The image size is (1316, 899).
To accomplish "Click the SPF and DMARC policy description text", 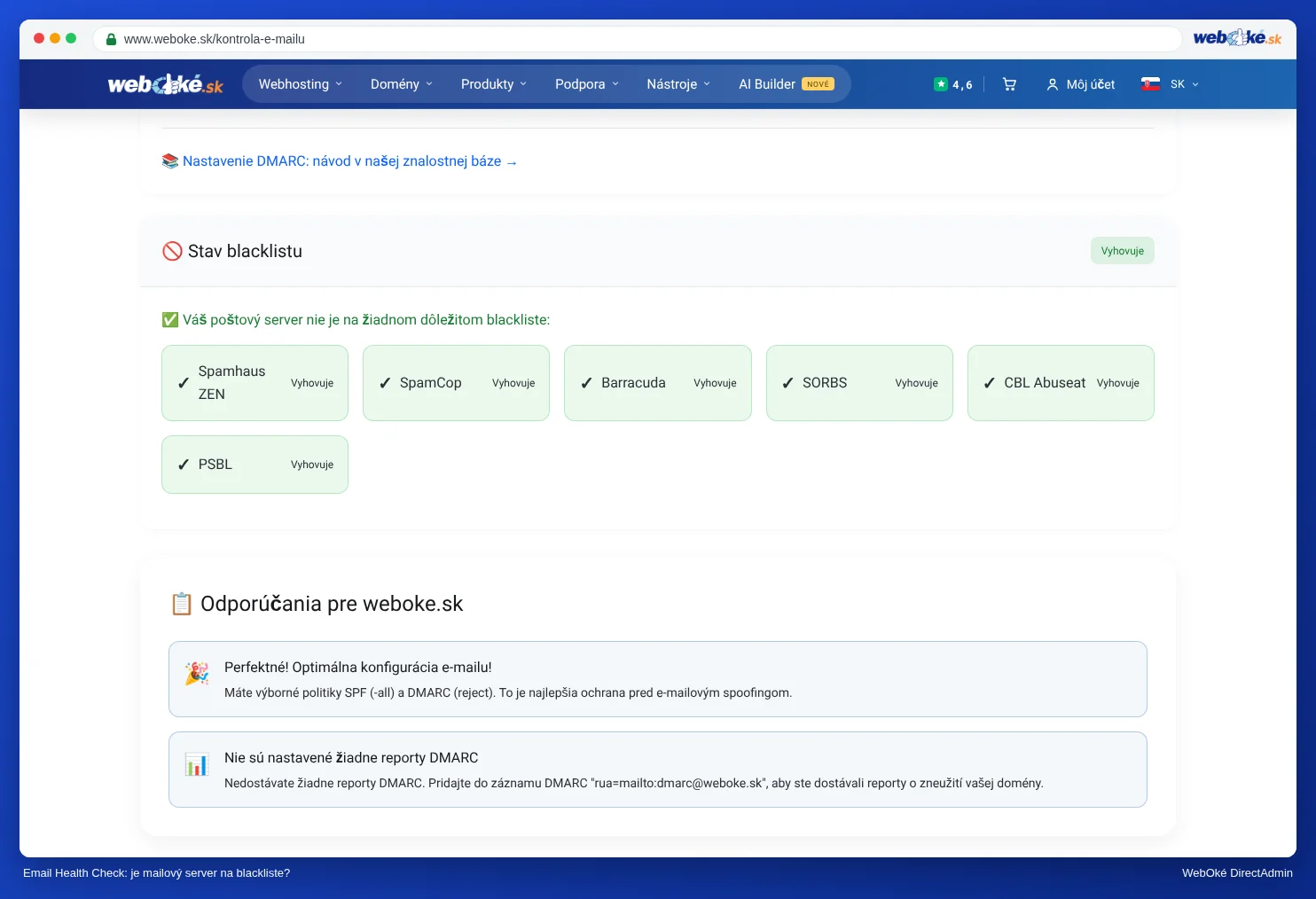I will [508, 693].
